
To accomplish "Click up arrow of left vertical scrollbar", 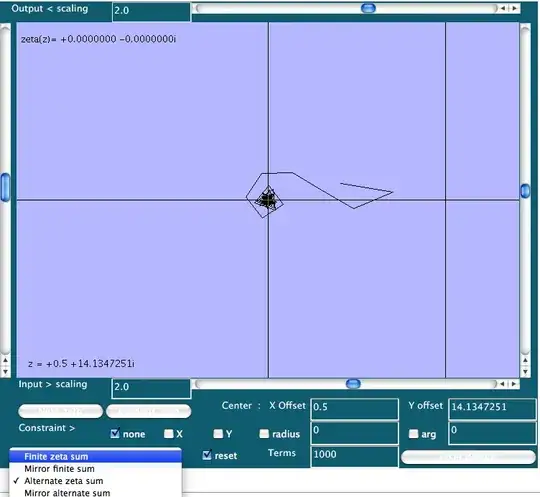I will click(5, 361).
